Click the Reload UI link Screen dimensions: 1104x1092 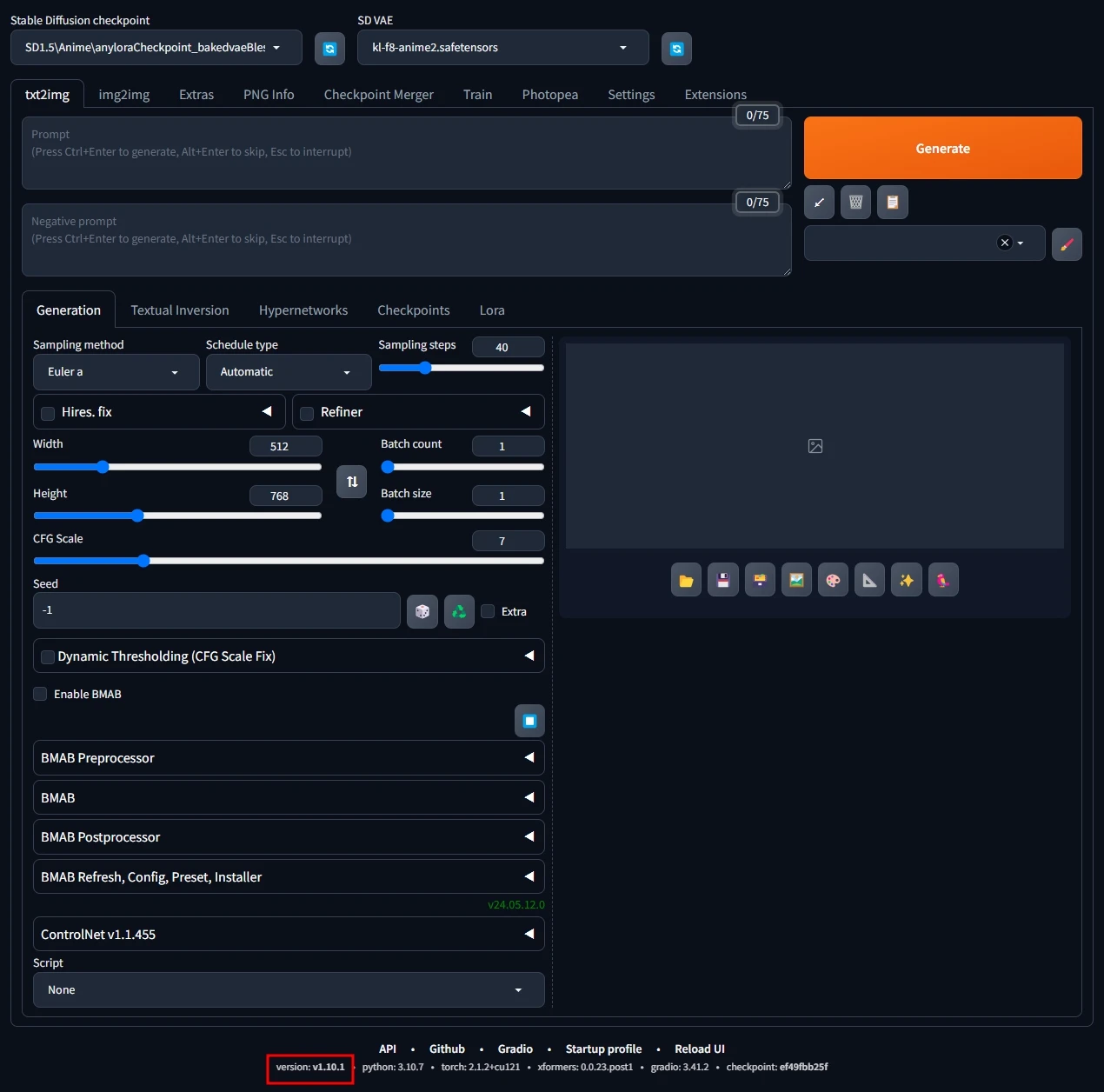pyautogui.click(x=700, y=1049)
